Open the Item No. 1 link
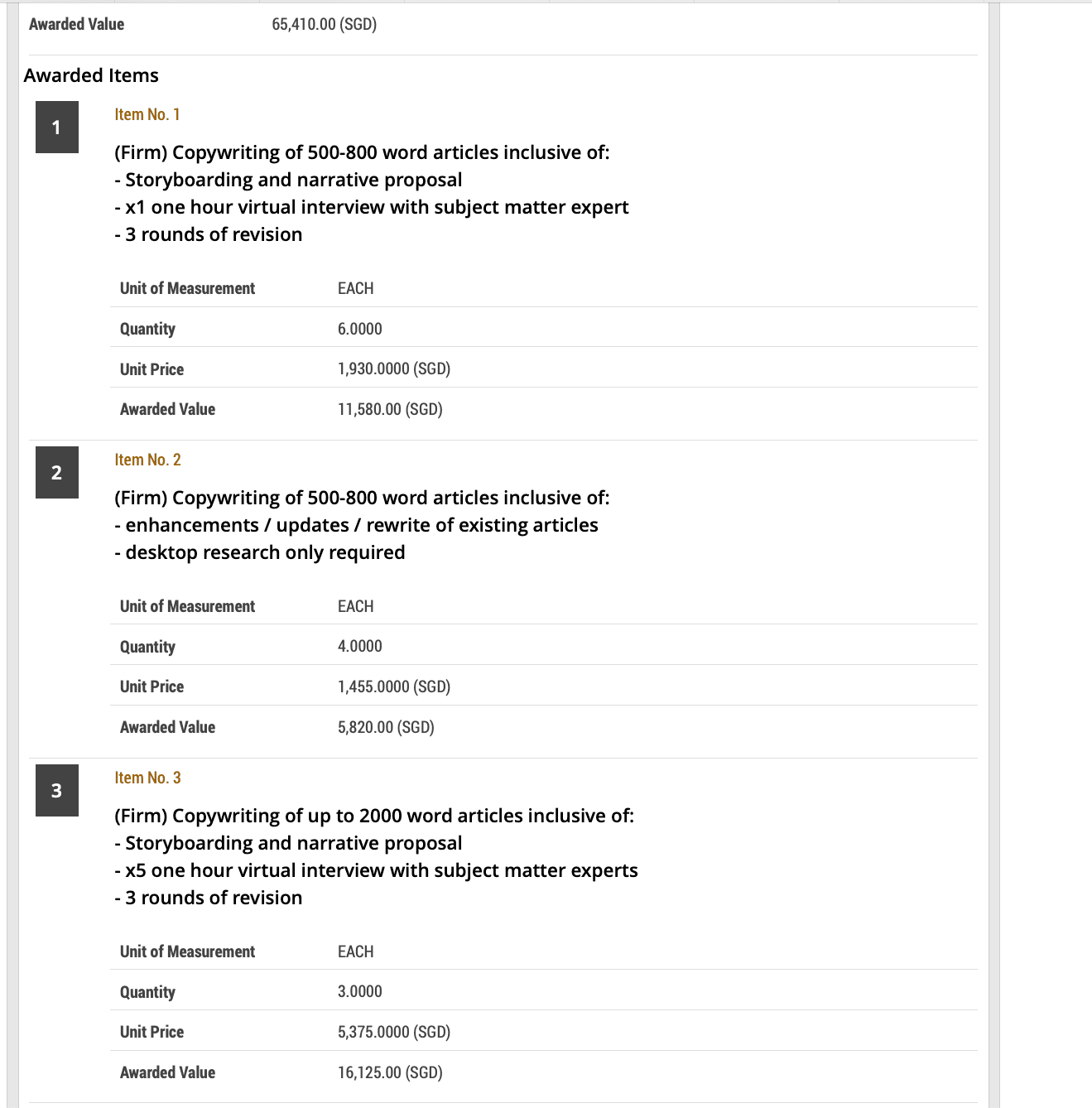 pos(147,114)
